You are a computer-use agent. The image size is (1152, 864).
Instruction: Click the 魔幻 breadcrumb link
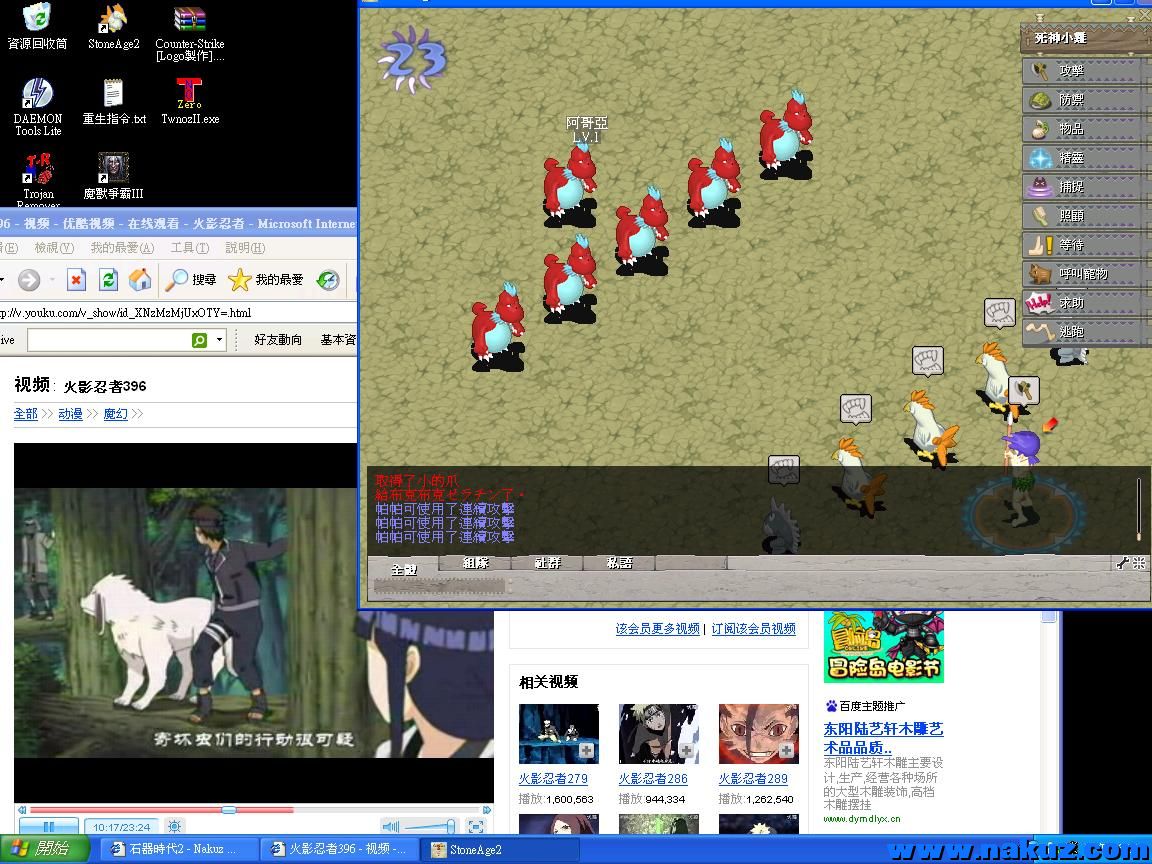[115, 414]
